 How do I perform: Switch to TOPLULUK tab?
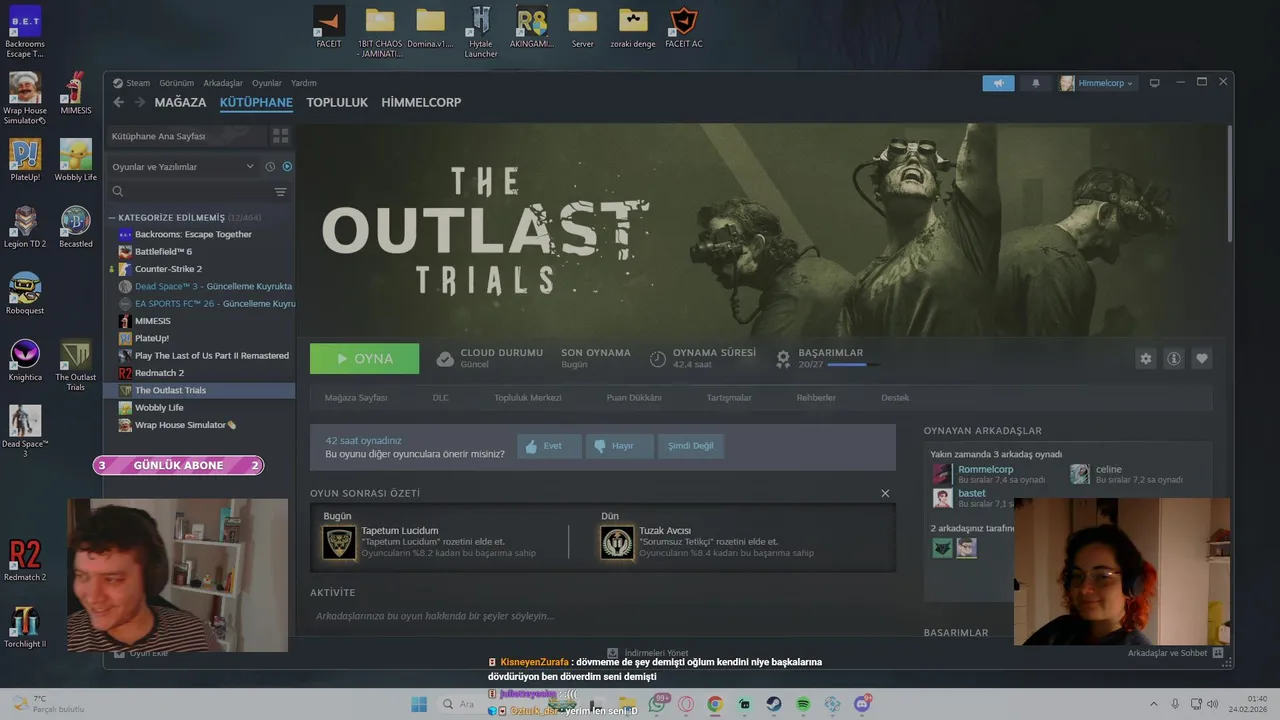point(337,102)
